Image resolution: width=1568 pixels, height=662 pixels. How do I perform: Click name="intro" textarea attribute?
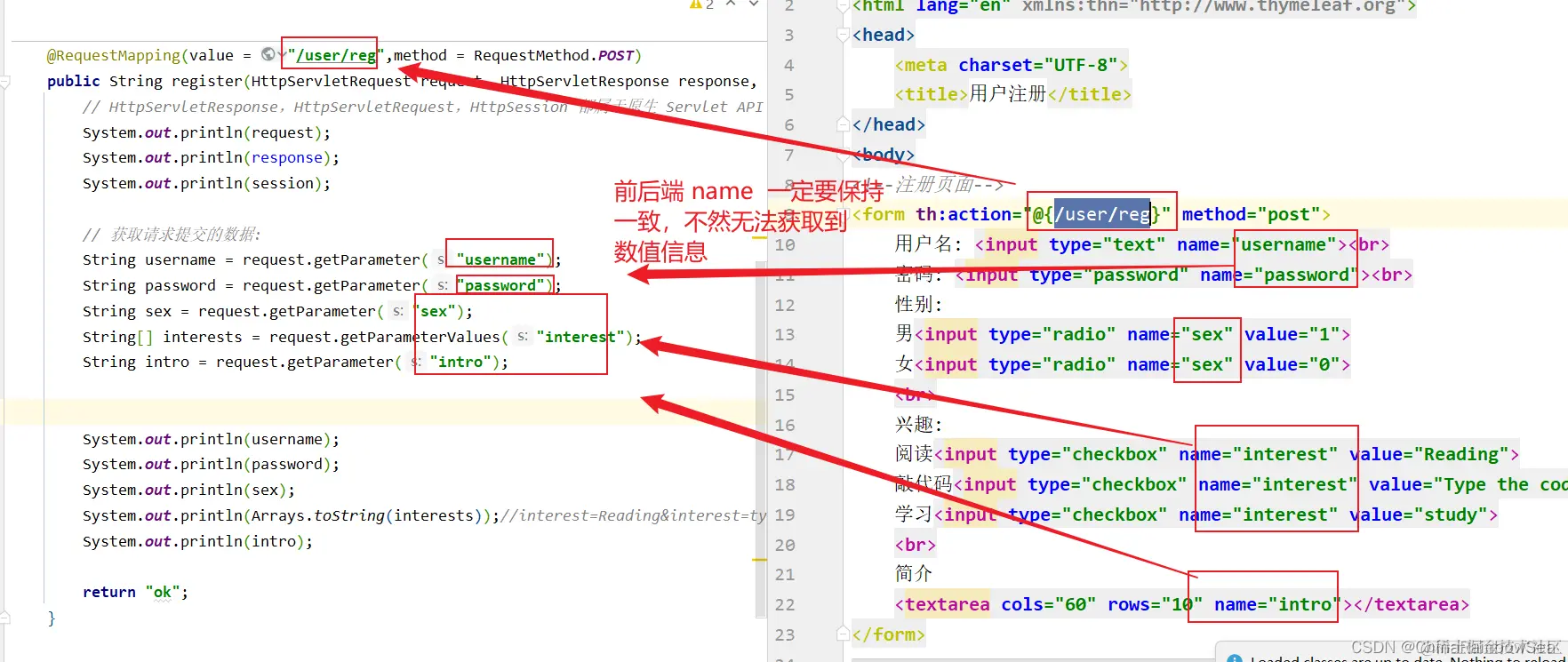tap(1278, 604)
